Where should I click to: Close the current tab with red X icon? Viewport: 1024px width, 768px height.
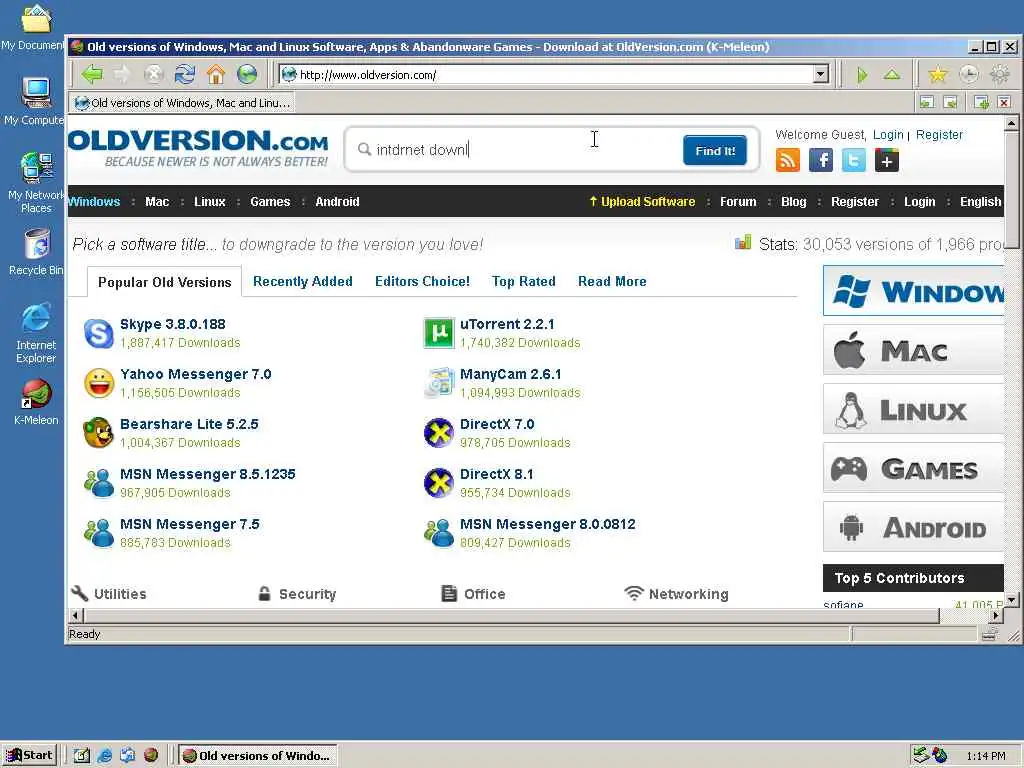(1004, 103)
